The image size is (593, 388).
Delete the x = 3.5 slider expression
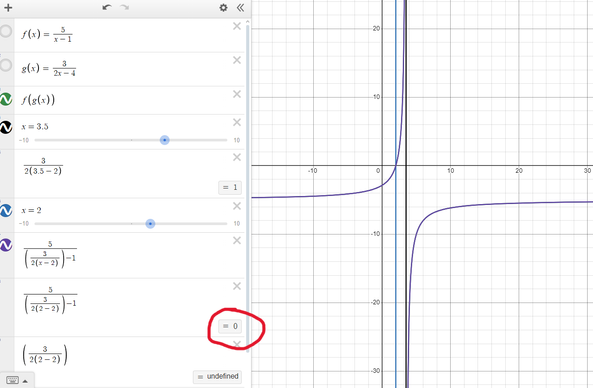click(237, 122)
